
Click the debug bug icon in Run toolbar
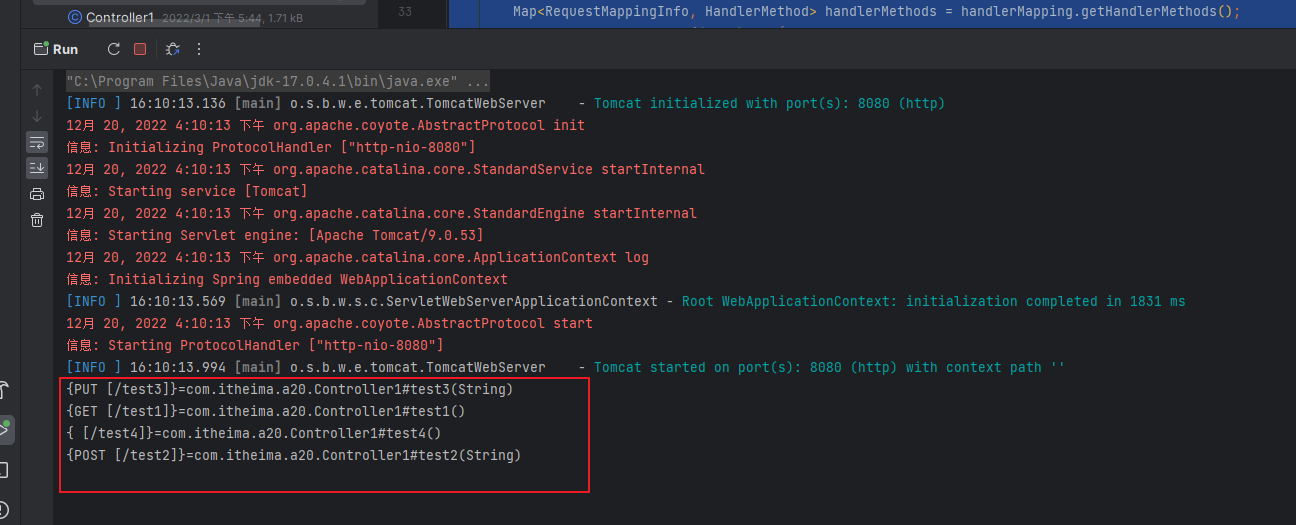click(172, 49)
